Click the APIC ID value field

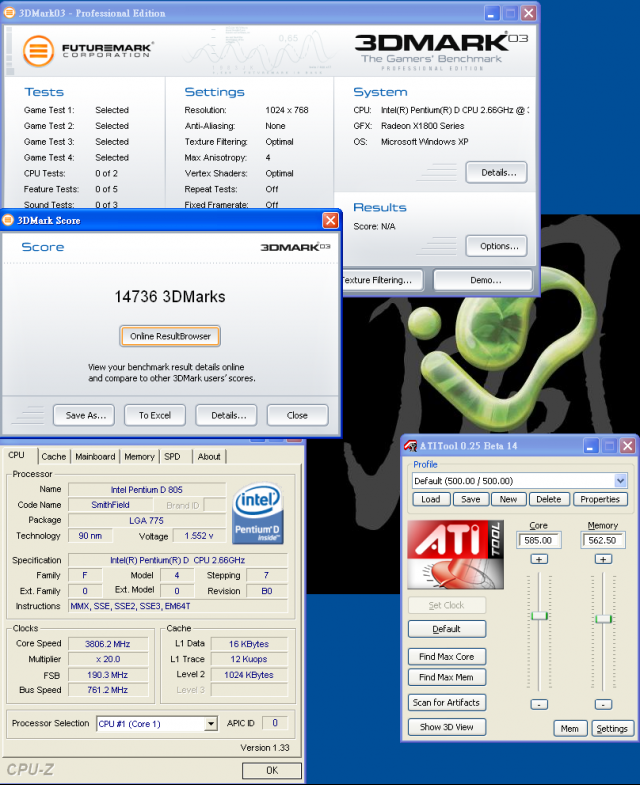click(x=275, y=722)
